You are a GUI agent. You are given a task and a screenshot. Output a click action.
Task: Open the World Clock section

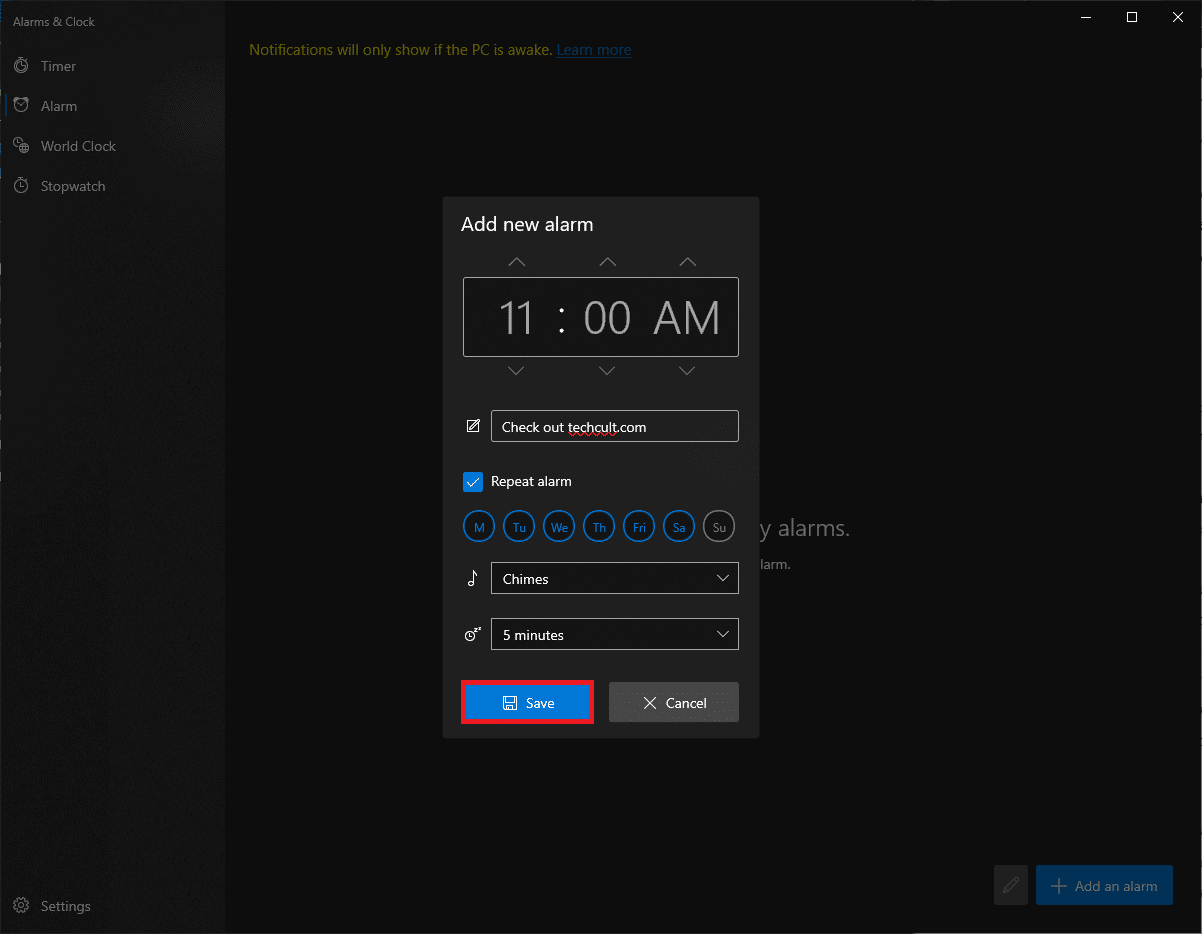click(x=76, y=145)
